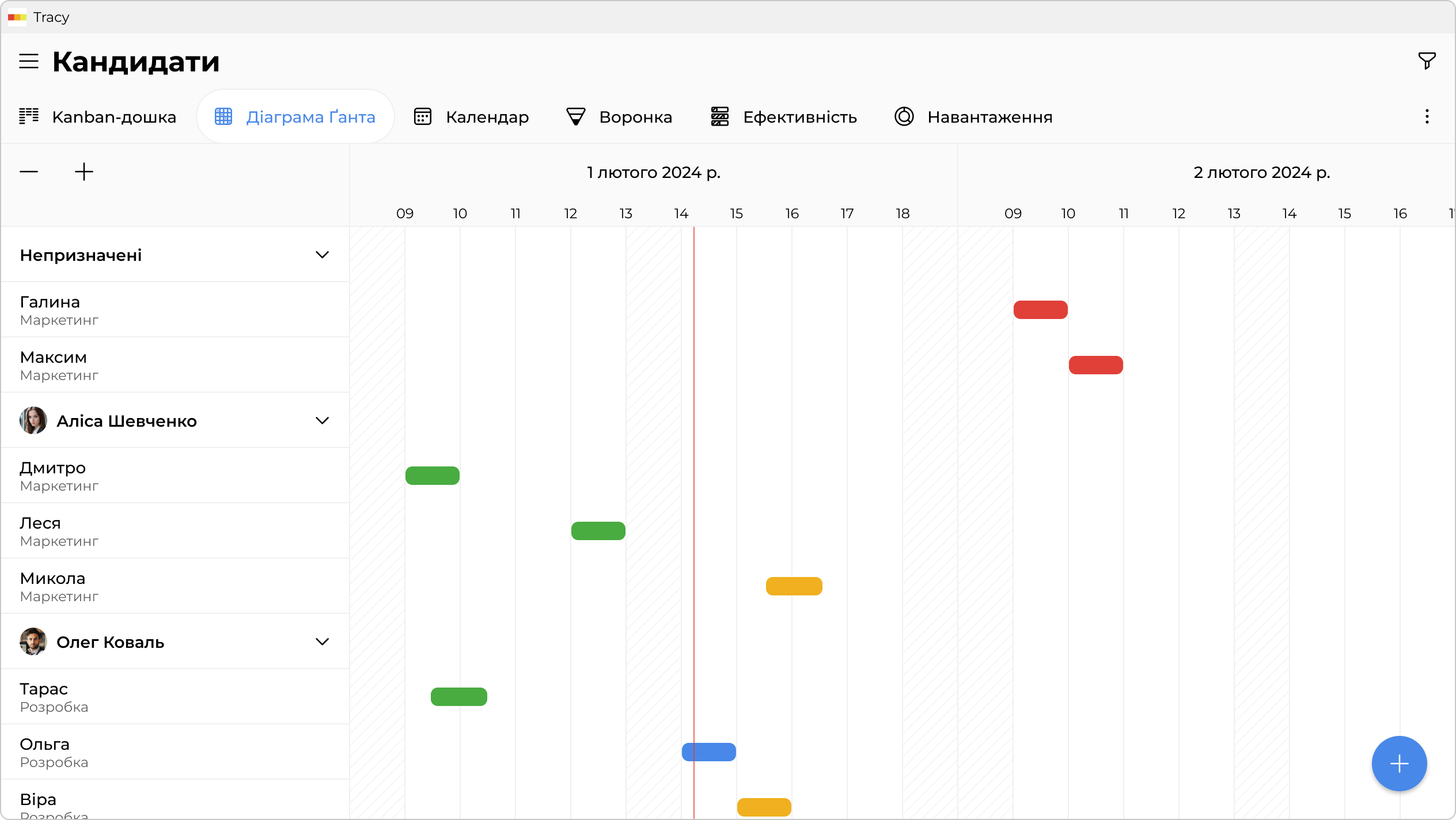The height and width of the screenshot is (820, 1456).
Task: Click Аліса Шевченко's avatar
Action: pyautogui.click(x=33, y=420)
